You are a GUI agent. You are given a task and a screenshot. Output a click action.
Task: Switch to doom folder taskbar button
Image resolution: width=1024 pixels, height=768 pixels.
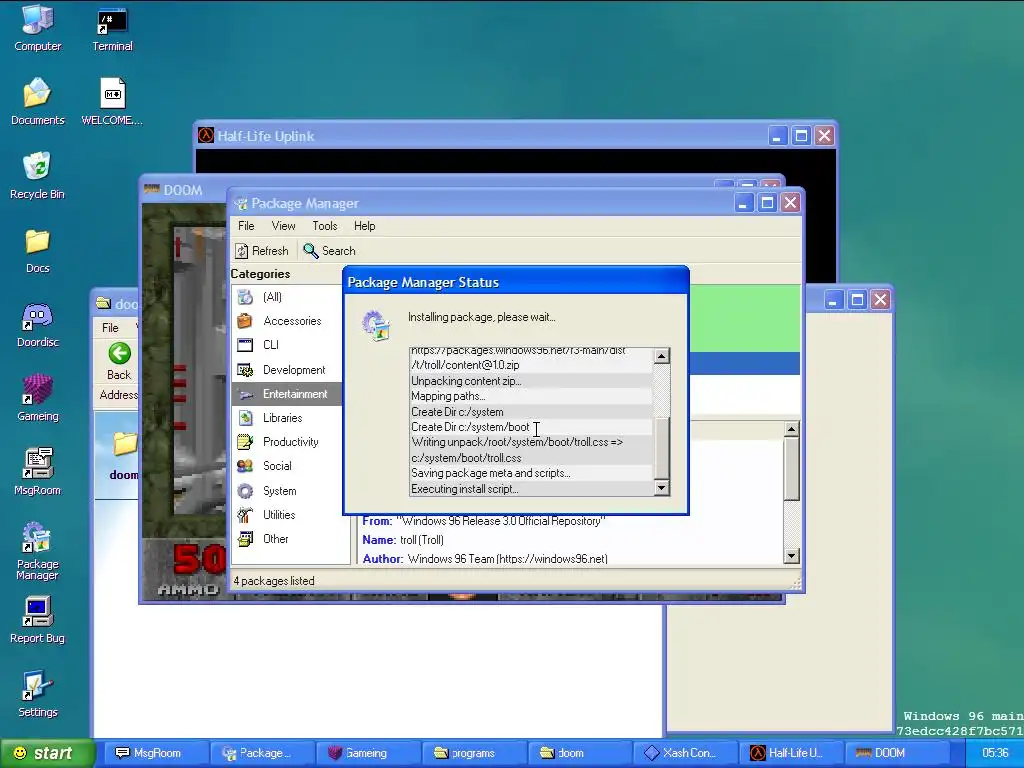click(x=581, y=754)
